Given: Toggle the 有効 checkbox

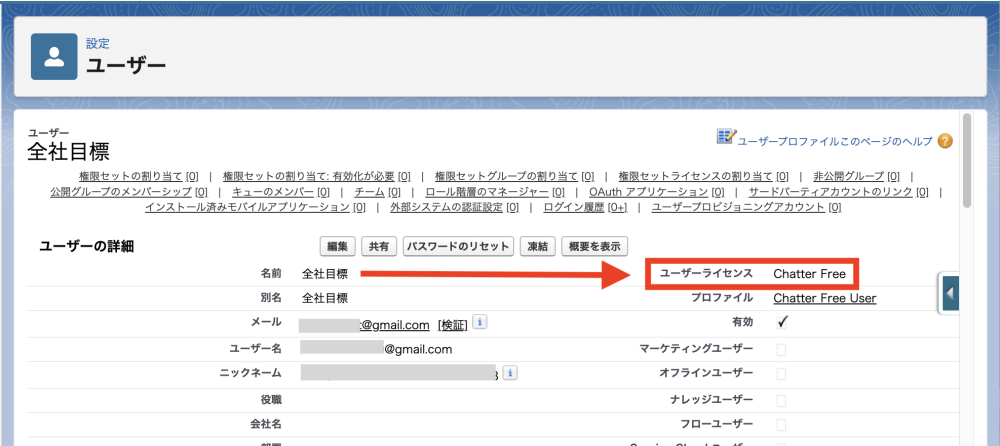Looking at the screenshot, I should (782, 322).
